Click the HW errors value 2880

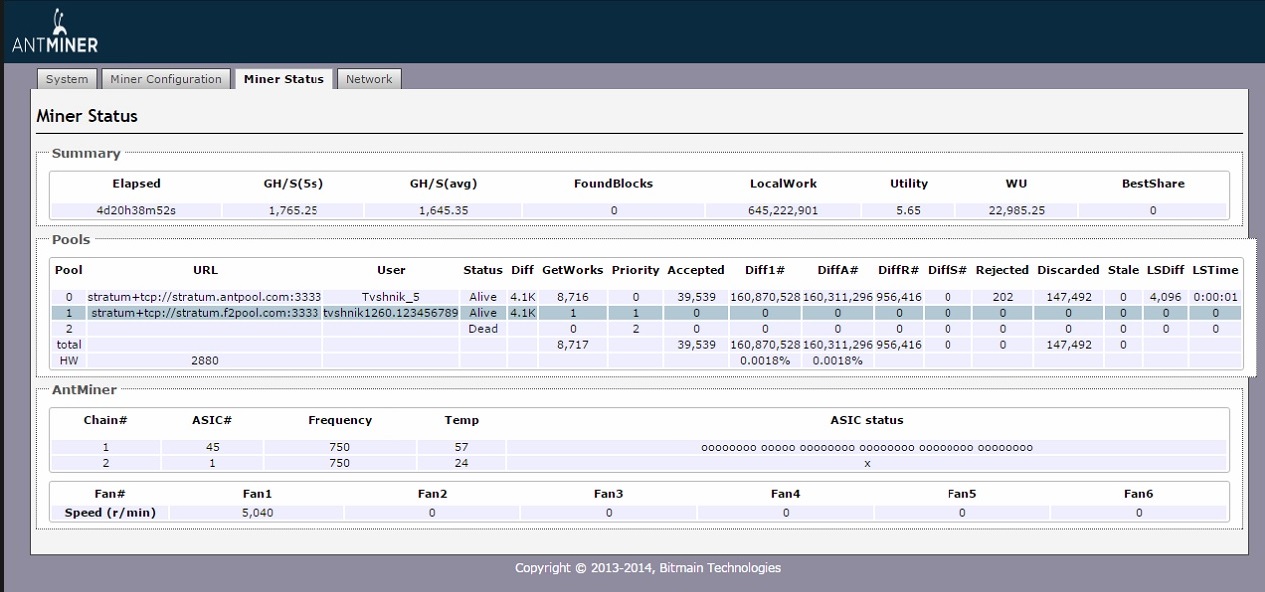point(204,360)
